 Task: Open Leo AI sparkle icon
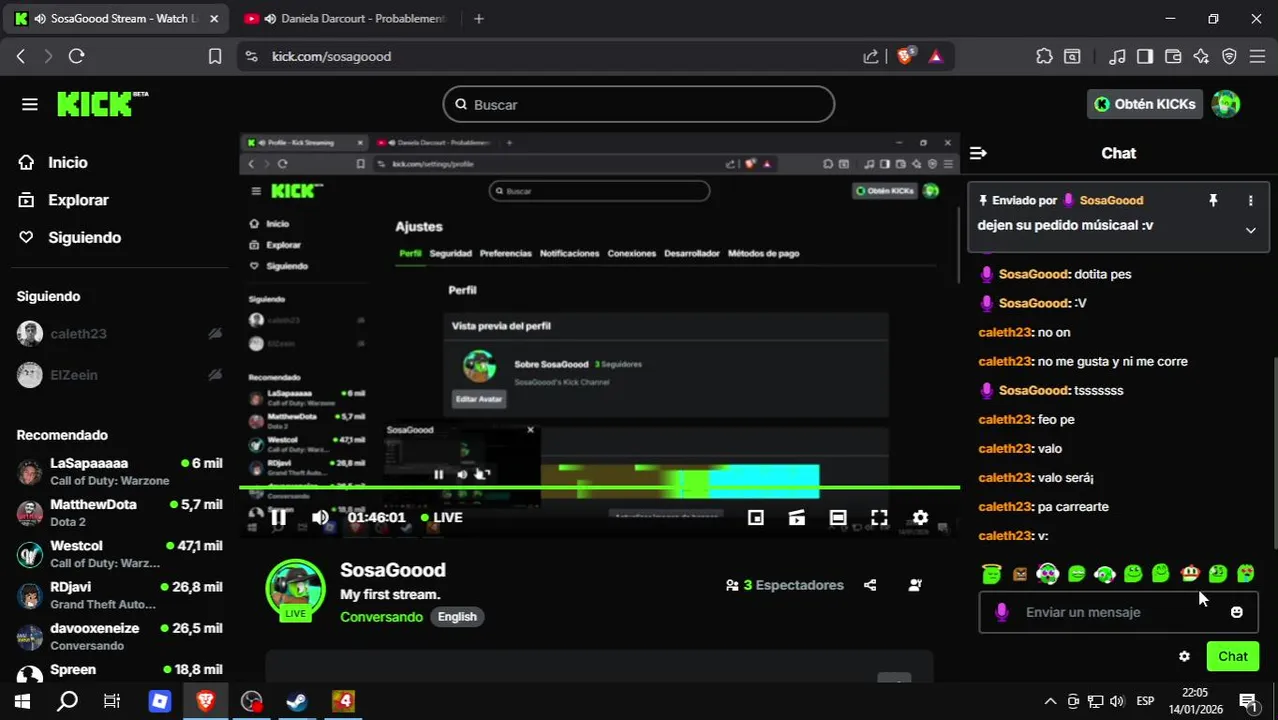pos(1201,57)
